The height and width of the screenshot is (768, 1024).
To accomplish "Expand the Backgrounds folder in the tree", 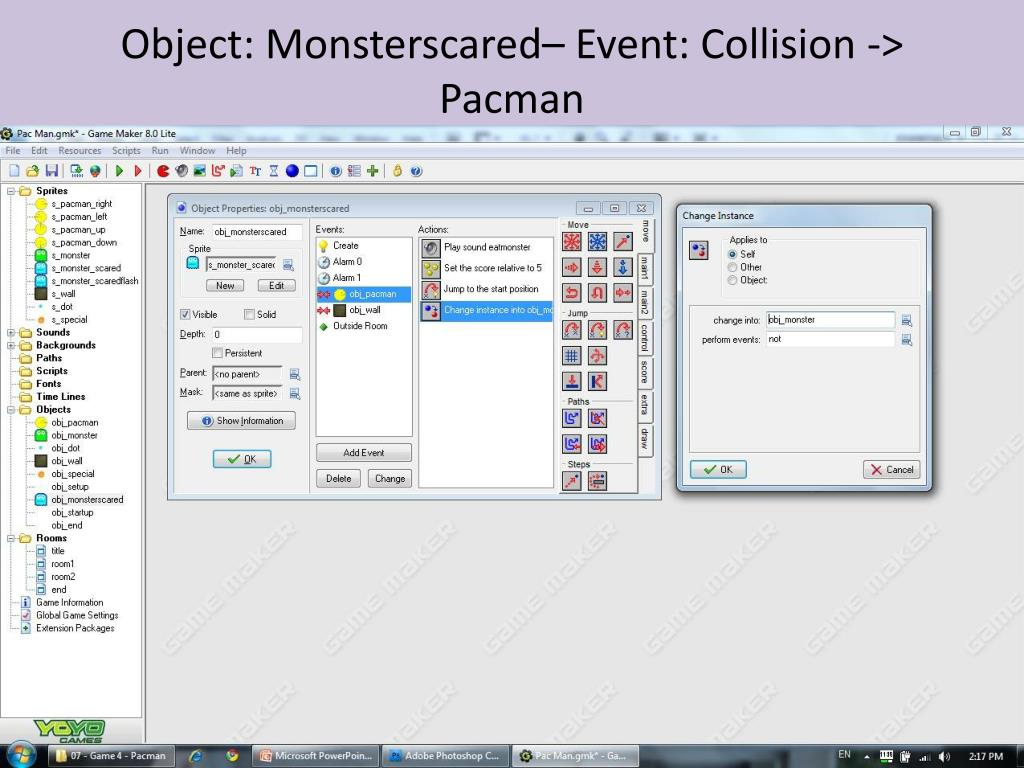I will pyautogui.click(x=10, y=345).
